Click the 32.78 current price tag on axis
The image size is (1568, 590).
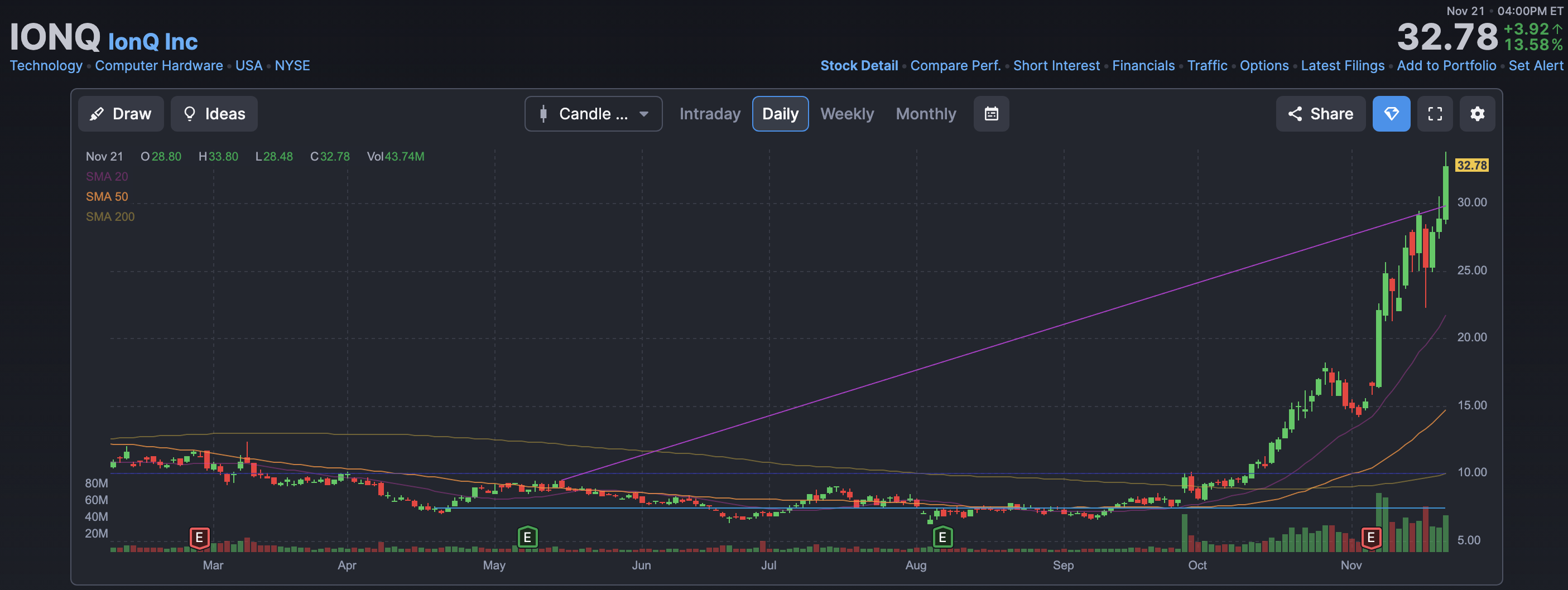pos(1471,166)
